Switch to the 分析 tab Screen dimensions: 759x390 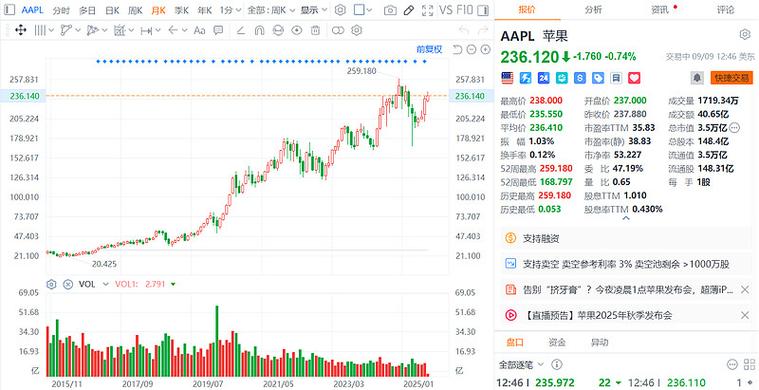tap(593, 9)
